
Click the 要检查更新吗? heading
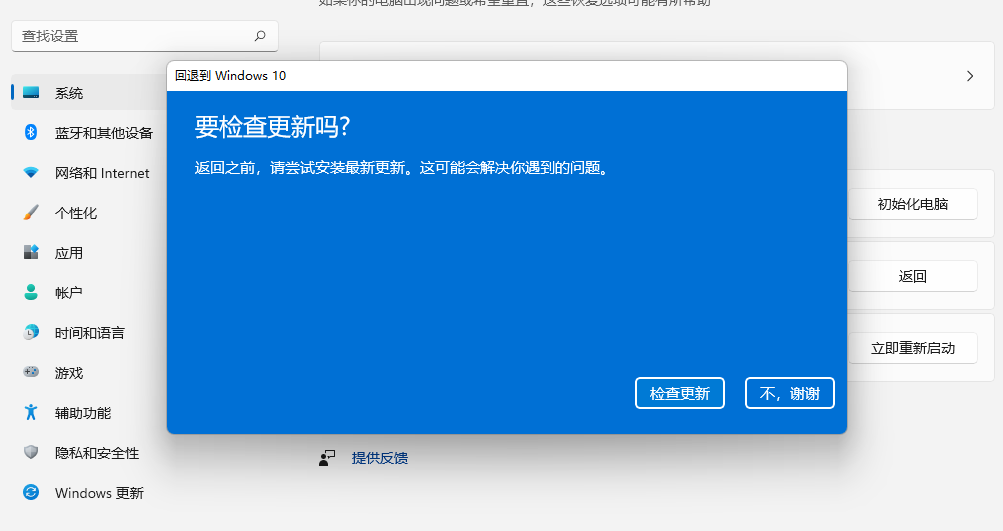coord(272,127)
